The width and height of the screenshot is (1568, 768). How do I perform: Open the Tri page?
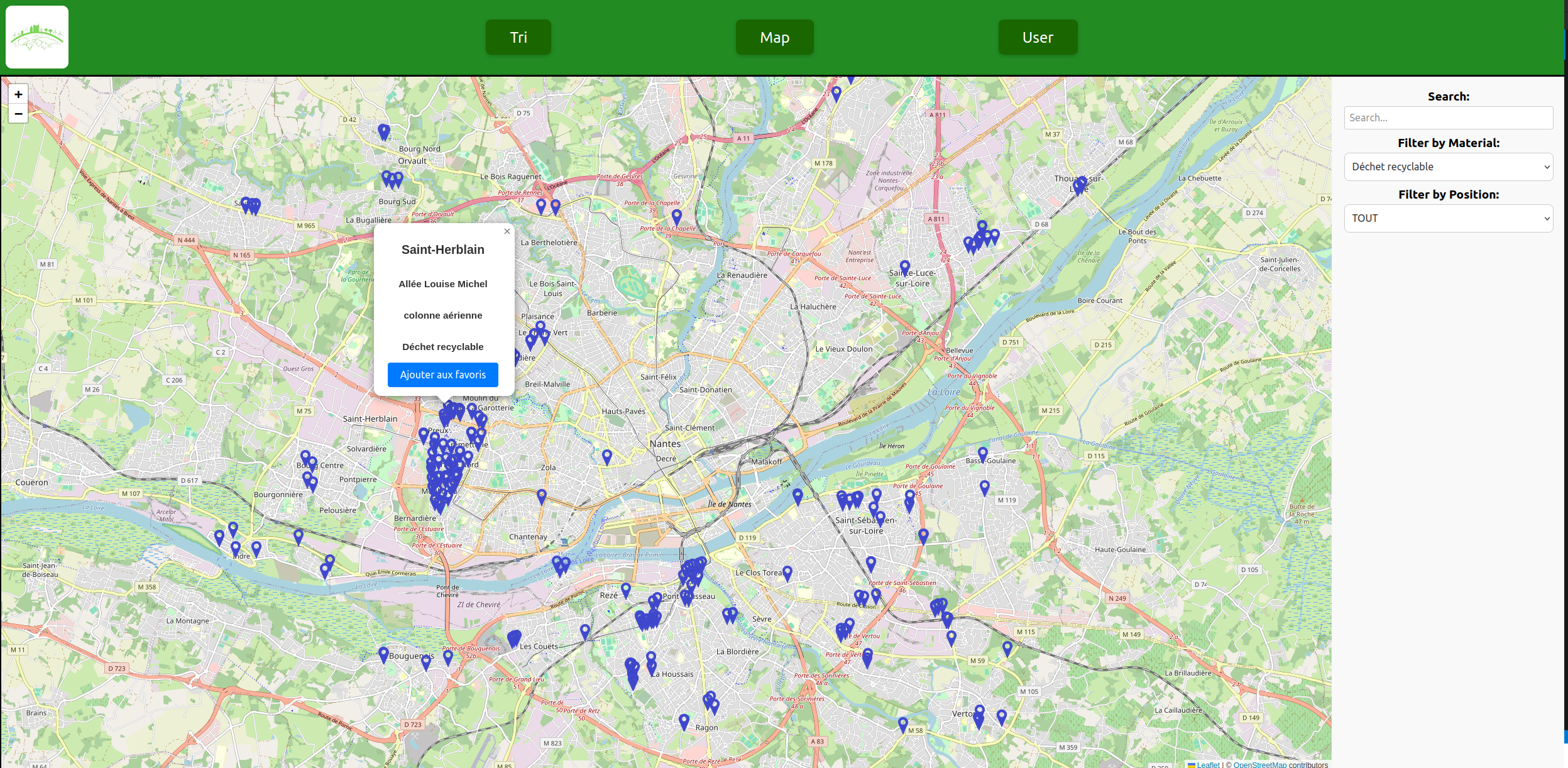tap(518, 37)
